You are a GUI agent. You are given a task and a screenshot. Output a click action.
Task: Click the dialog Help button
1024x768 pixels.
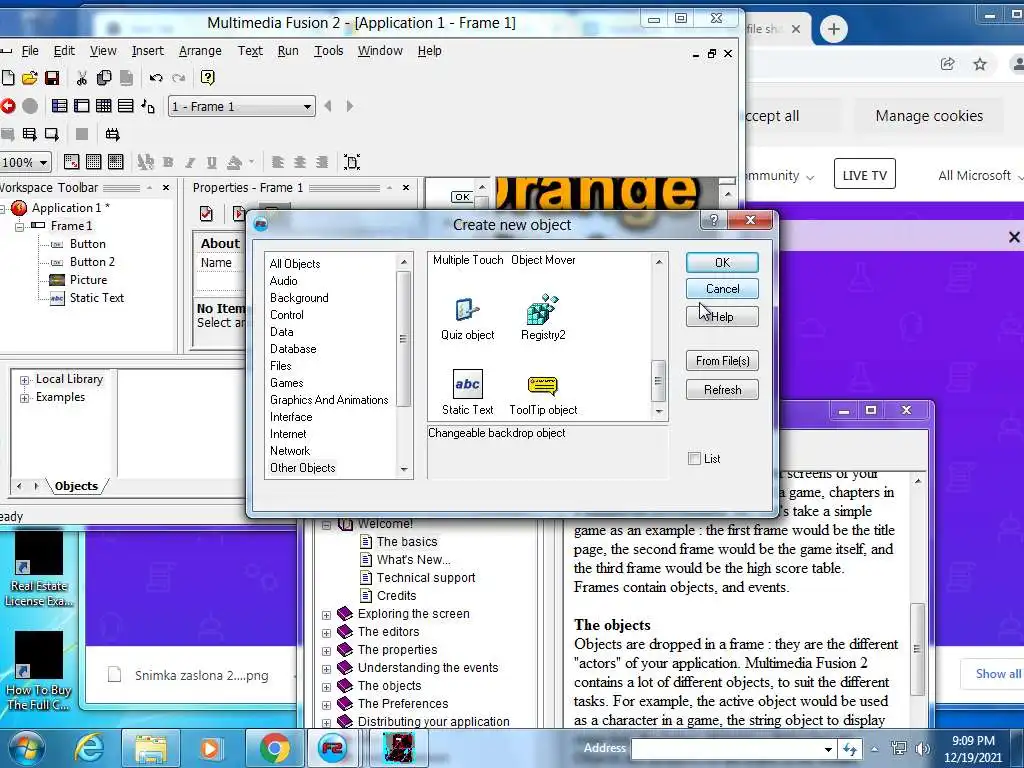coord(722,317)
